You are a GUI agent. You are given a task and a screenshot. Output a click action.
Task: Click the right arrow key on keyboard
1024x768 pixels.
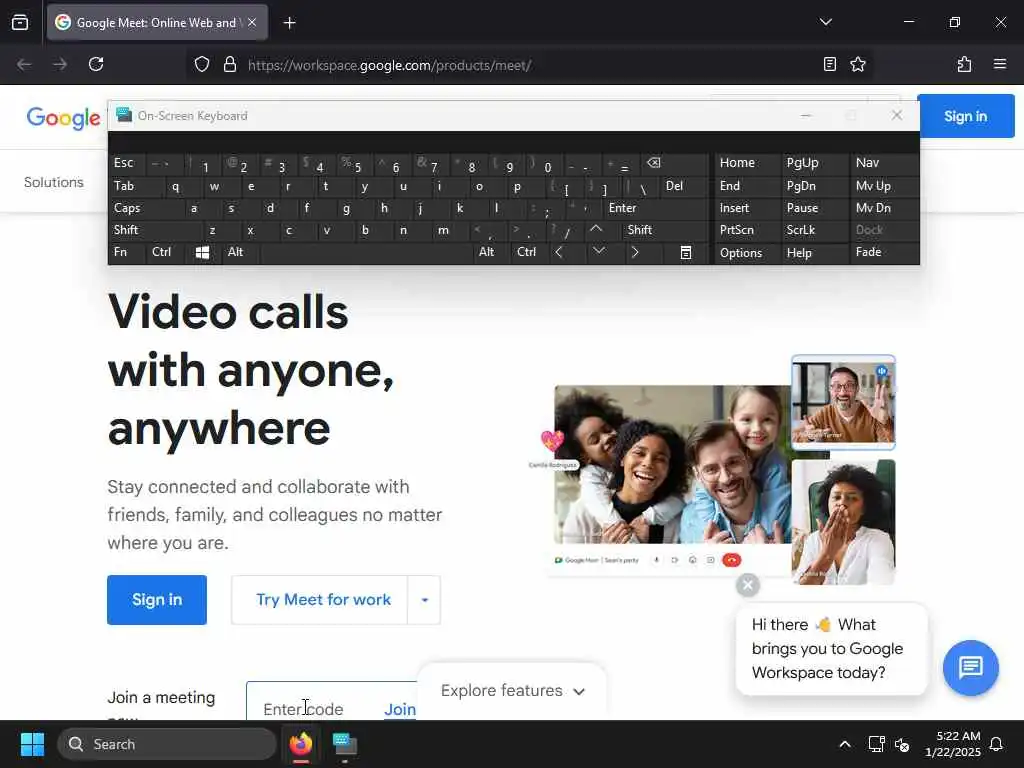click(x=637, y=252)
